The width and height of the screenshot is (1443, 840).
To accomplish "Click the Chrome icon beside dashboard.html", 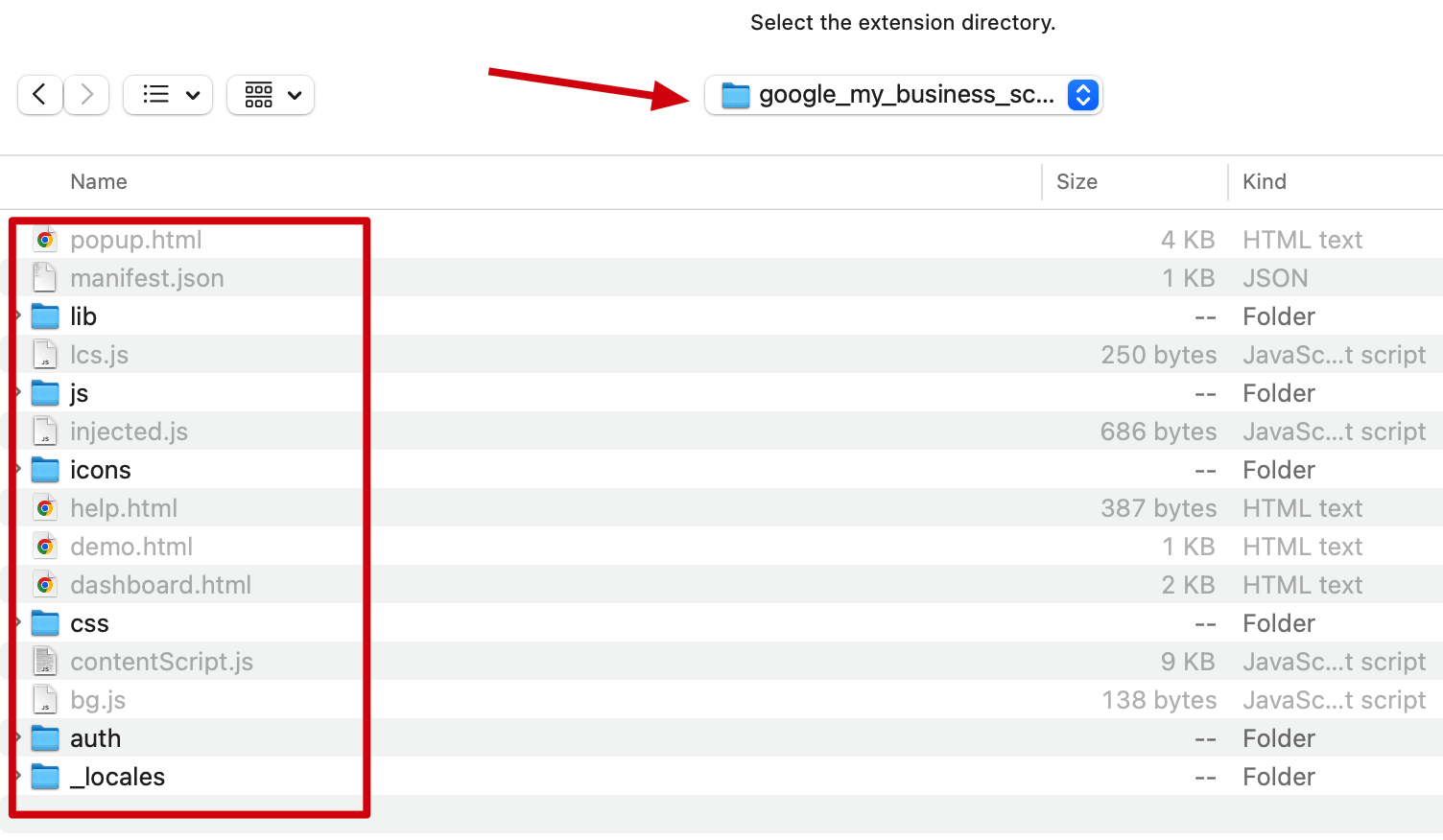I will [45, 584].
